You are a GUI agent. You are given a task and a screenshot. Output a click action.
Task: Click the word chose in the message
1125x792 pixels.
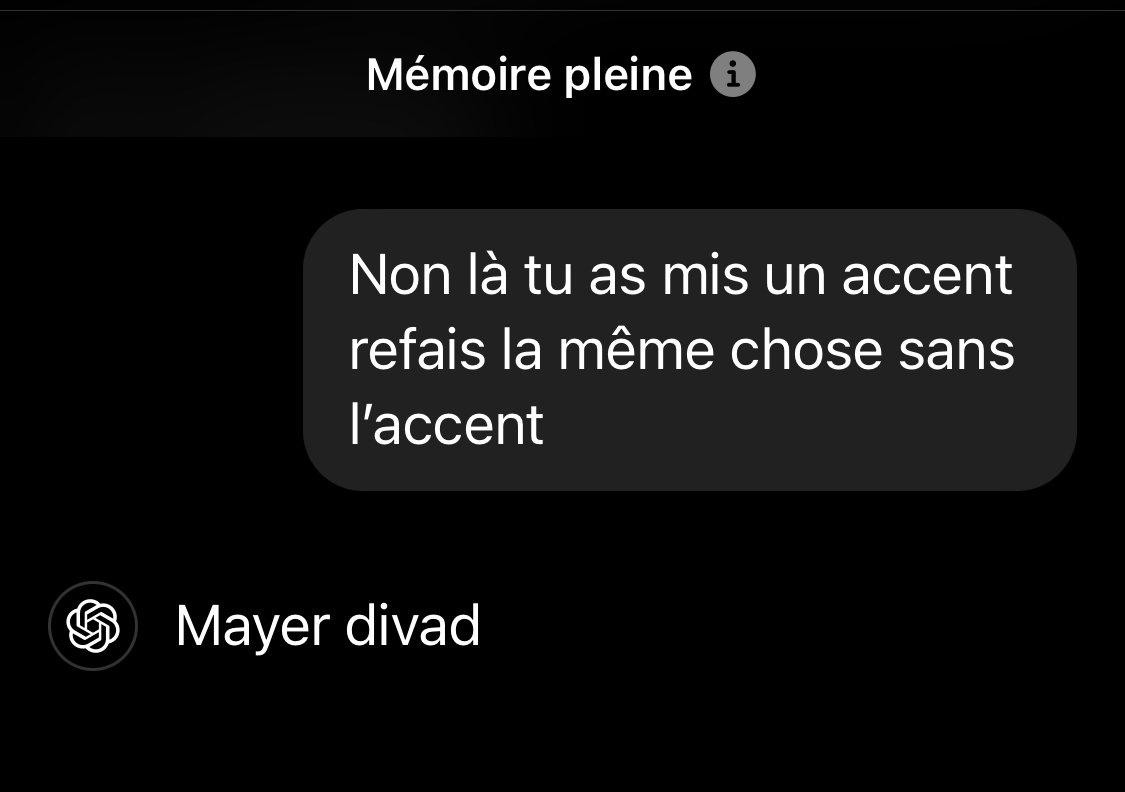(806, 350)
